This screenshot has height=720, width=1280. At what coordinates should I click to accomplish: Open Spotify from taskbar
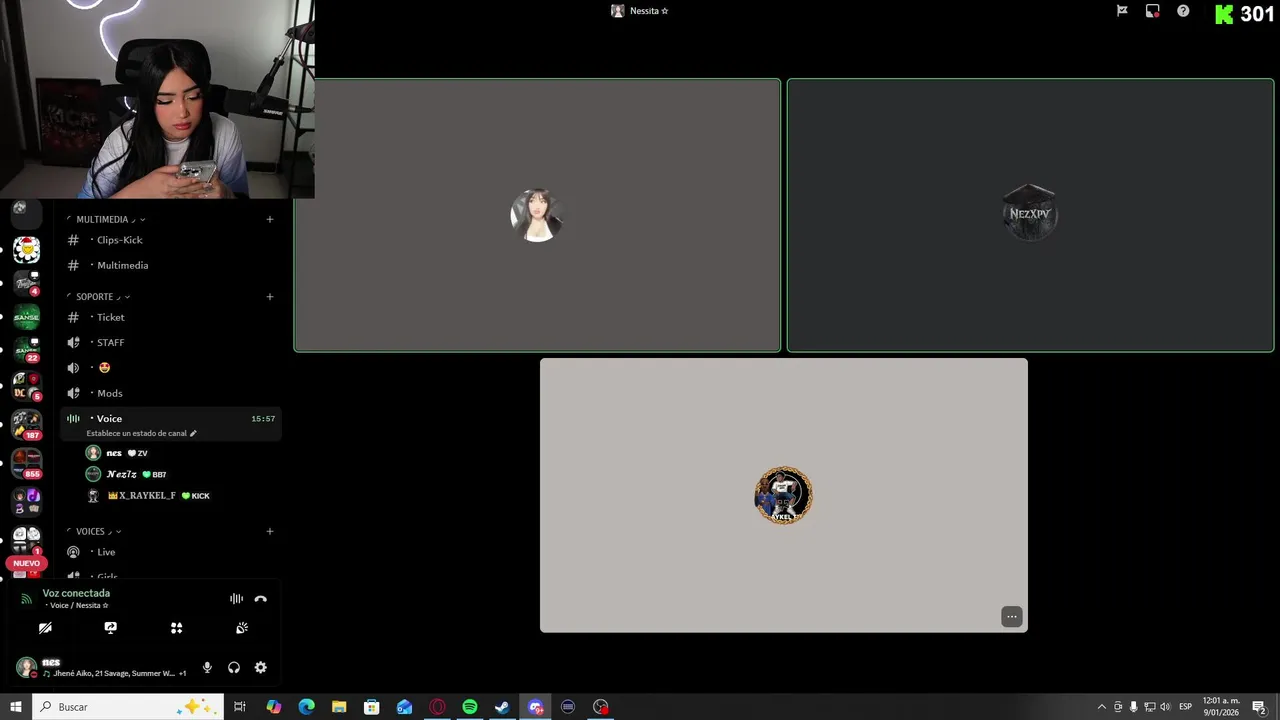tap(470, 707)
